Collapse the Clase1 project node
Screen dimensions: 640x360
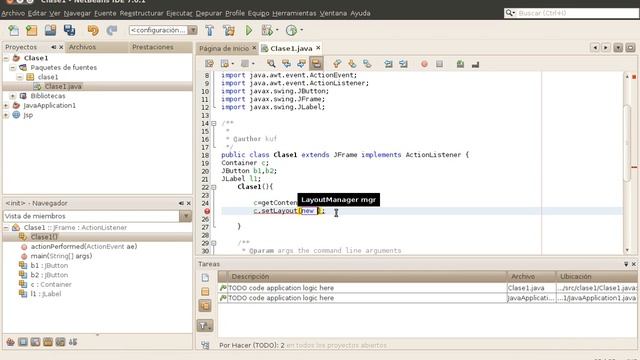pyautogui.click(x=6, y=58)
